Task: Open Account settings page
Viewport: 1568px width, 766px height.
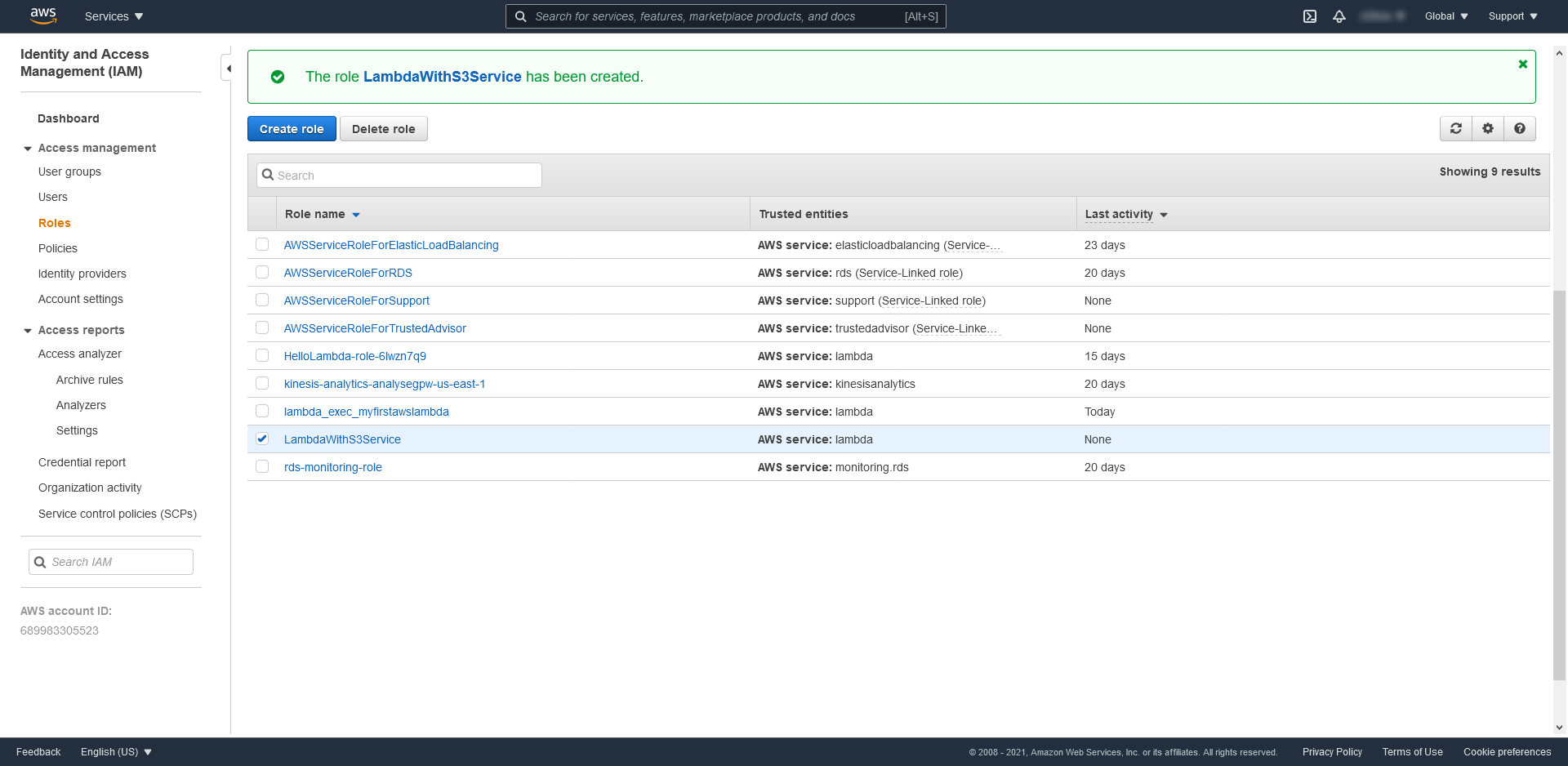Action: (81, 299)
